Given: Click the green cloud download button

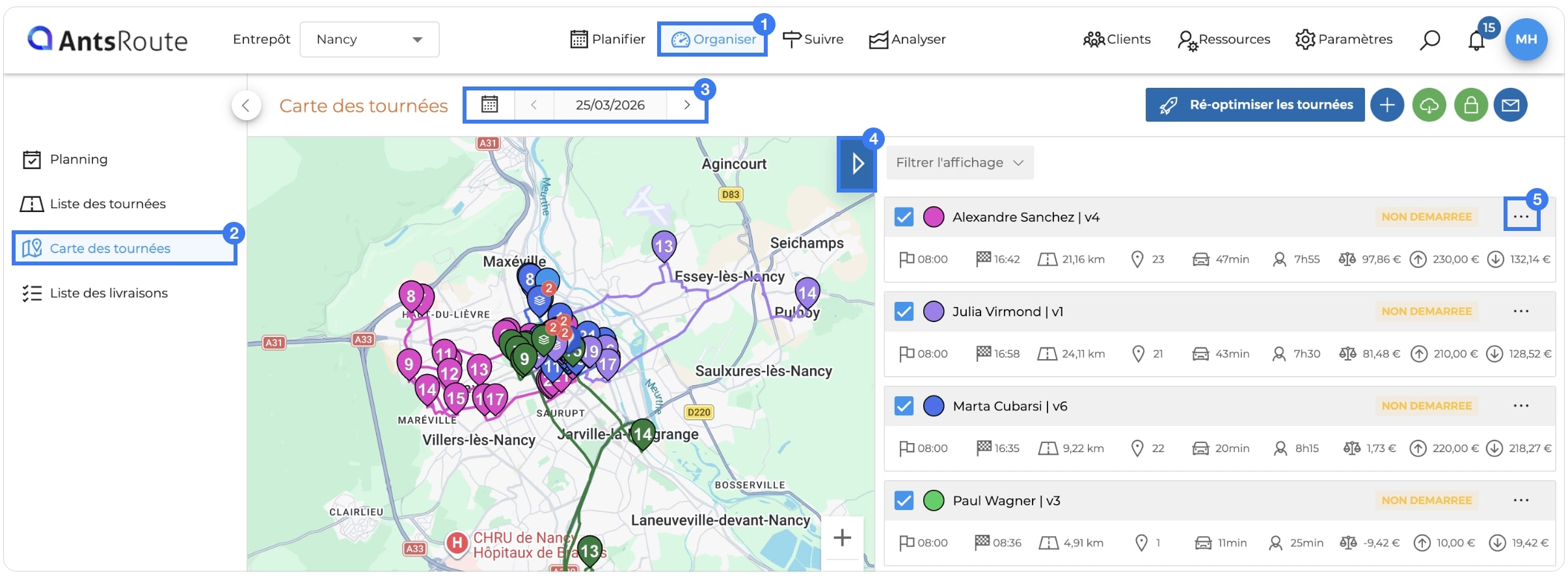Looking at the screenshot, I should click(1429, 105).
